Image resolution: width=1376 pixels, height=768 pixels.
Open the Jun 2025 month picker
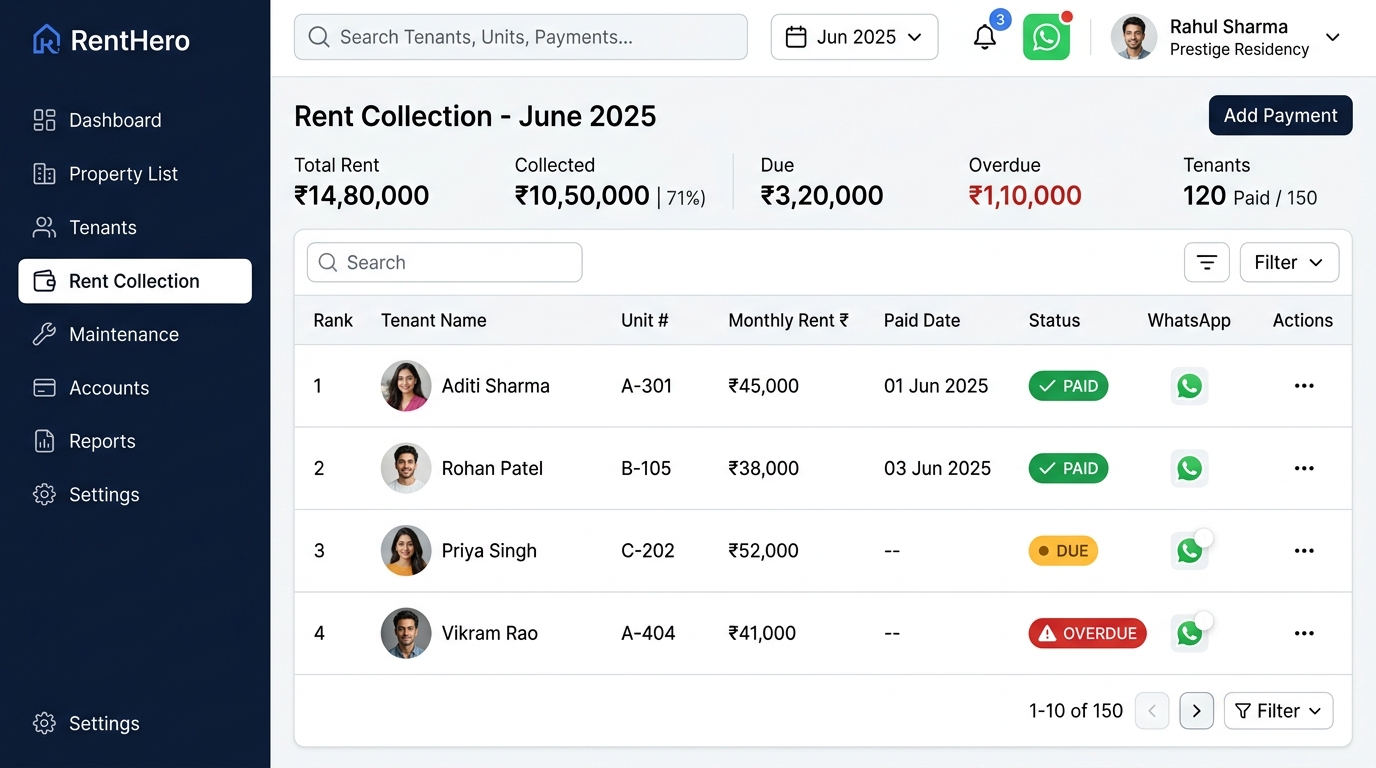[x=854, y=37]
